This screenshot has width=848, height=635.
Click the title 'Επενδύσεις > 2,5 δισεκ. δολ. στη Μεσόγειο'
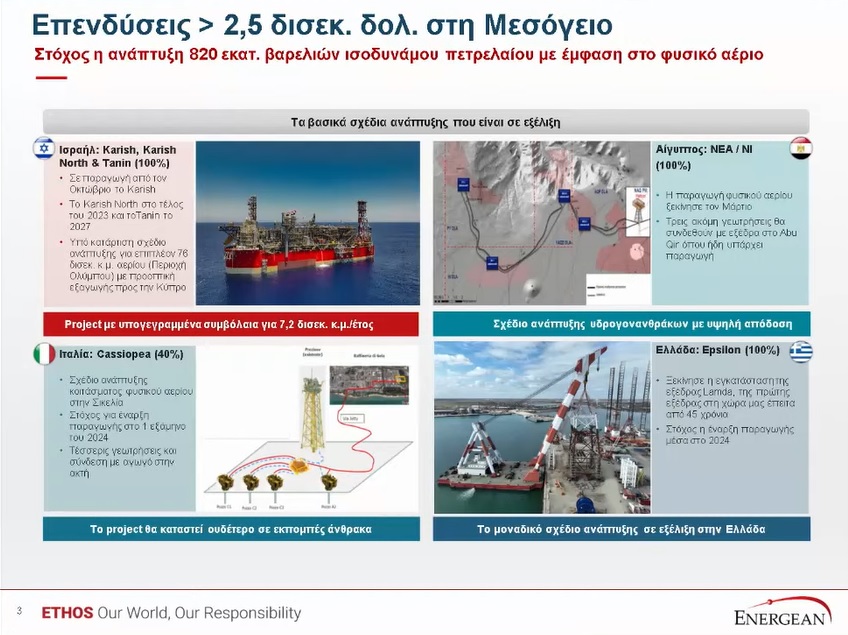coord(322,25)
